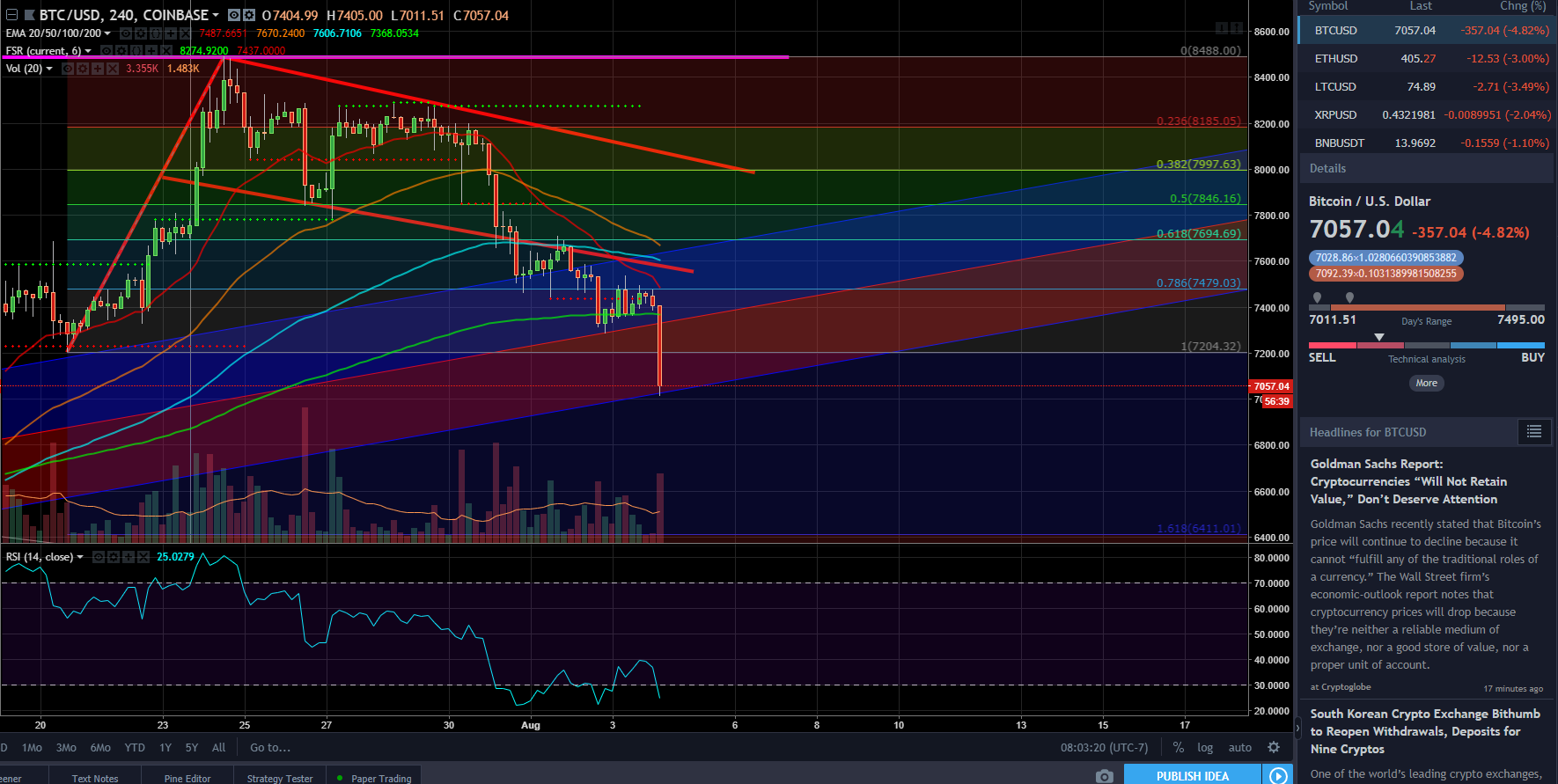
Task: Select the 5Y time range
Action: point(192,747)
